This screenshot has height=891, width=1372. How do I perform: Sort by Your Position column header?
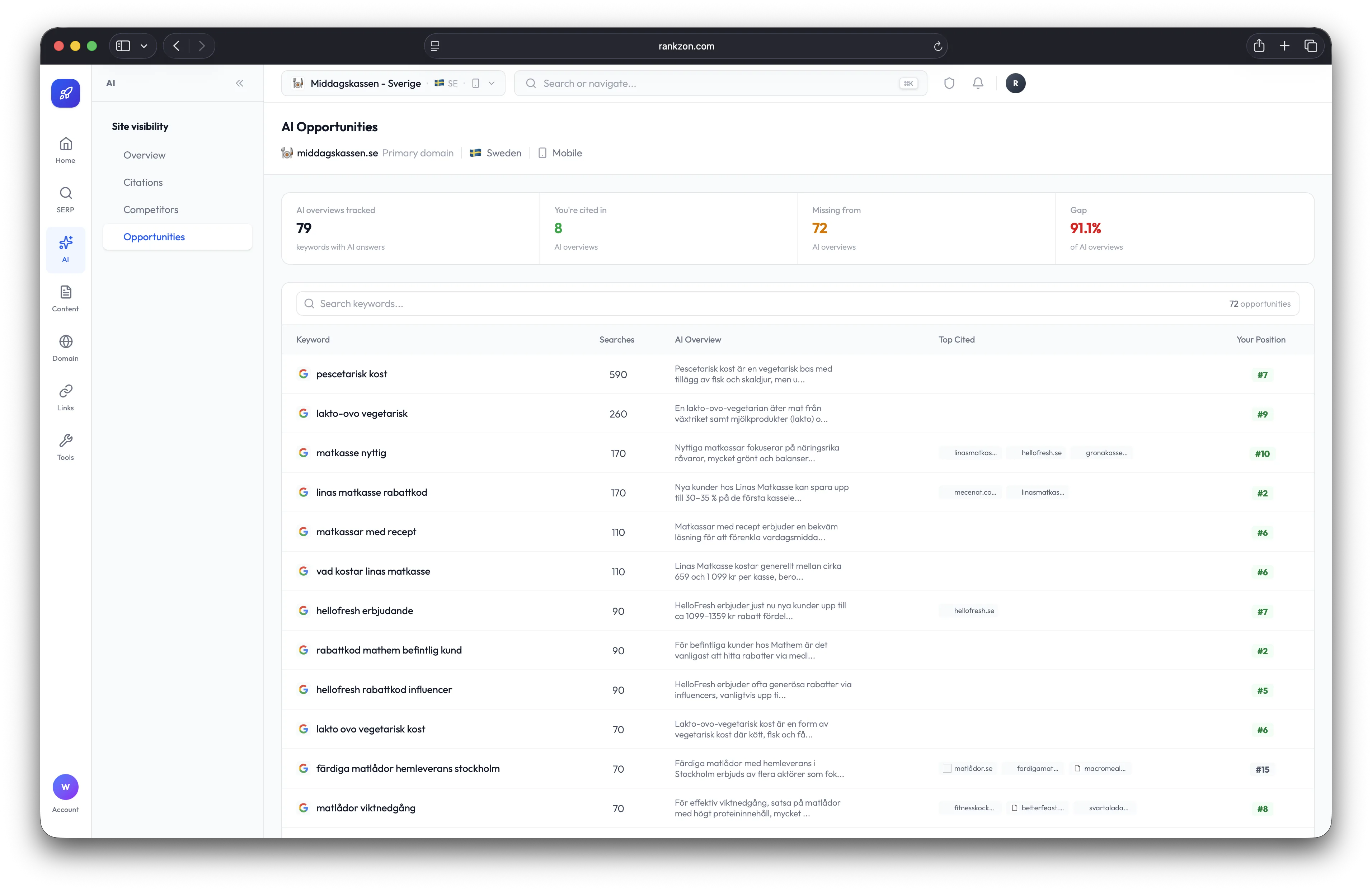[x=1261, y=339]
